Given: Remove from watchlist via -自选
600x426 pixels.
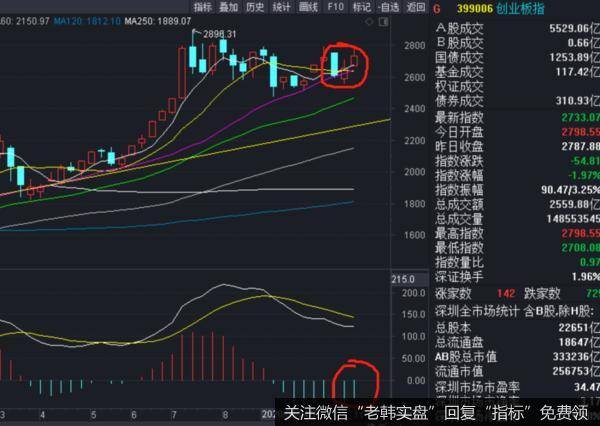Looking at the screenshot, I should [388, 7].
